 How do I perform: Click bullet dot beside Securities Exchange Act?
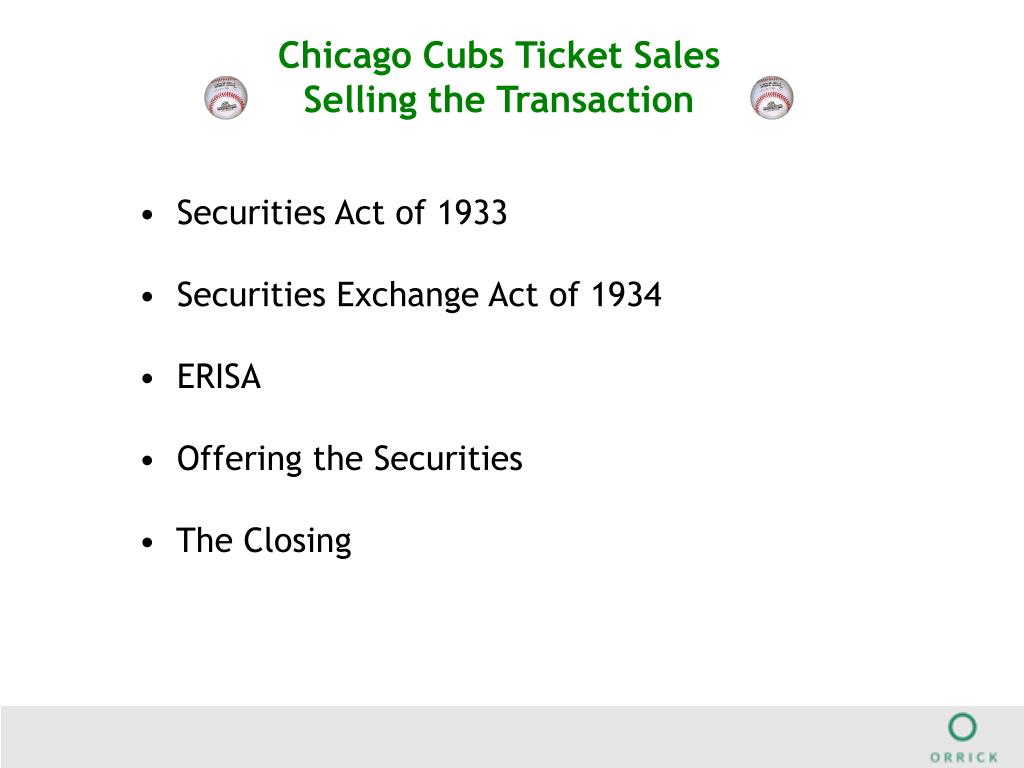148,296
